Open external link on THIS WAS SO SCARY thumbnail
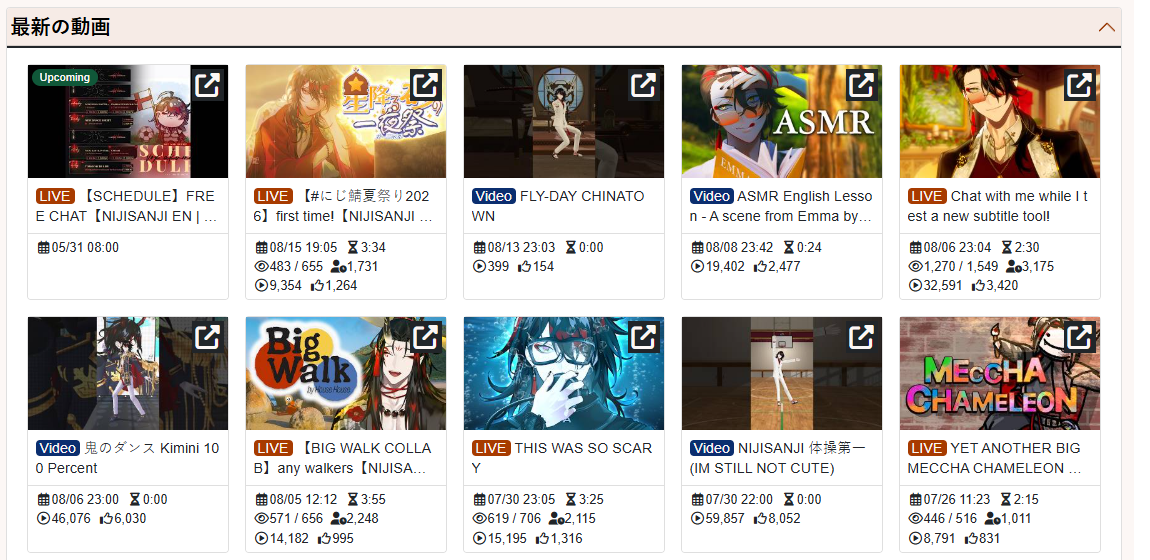Viewport: 1150px width, 560px height. (x=643, y=337)
